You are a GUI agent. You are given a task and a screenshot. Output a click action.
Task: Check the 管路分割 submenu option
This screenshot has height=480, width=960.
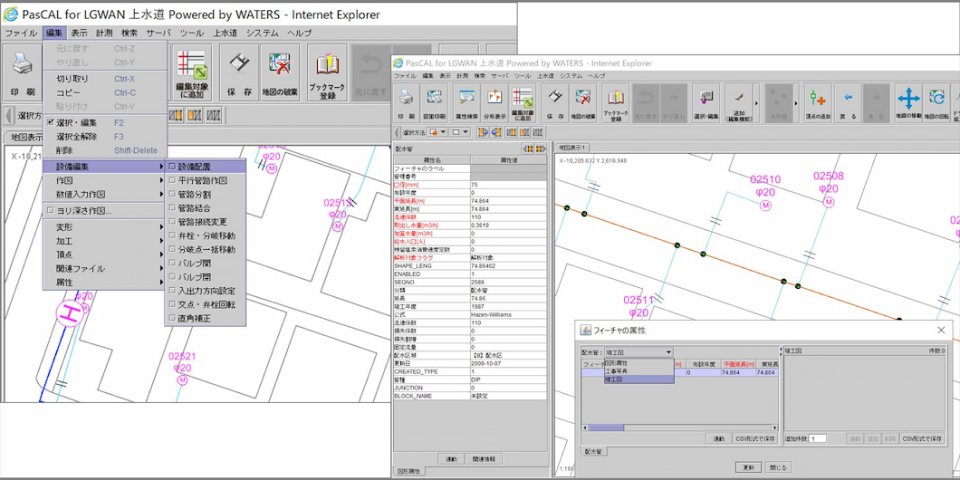(x=206, y=194)
